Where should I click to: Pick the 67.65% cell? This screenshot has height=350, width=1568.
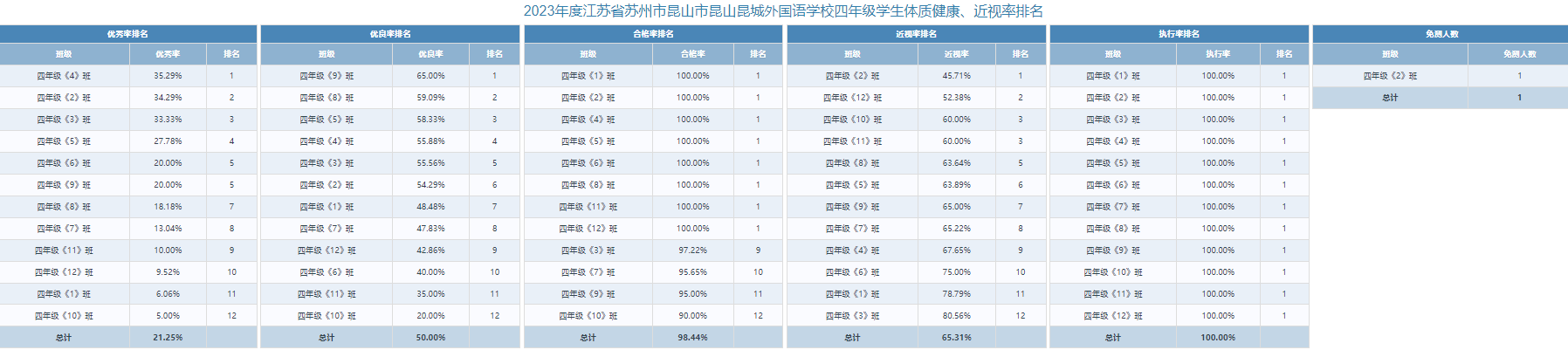pyautogui.click(x=957, y=250)
